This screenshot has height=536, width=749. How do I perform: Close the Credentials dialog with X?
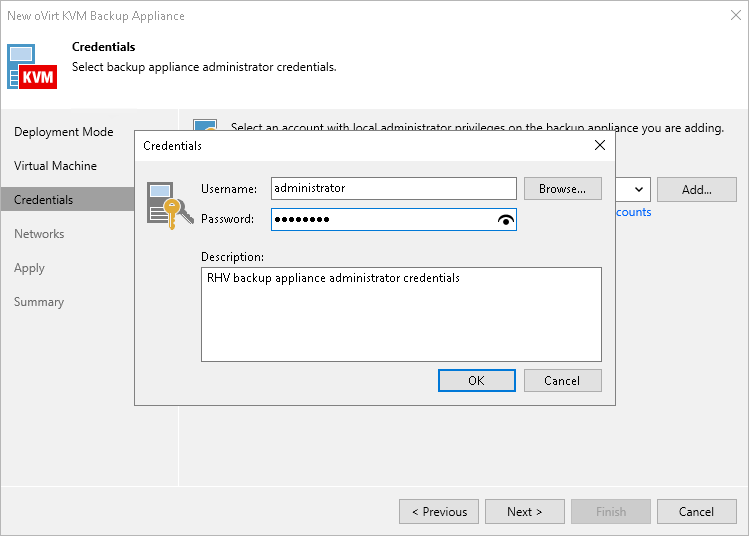[x=600, y=145]
